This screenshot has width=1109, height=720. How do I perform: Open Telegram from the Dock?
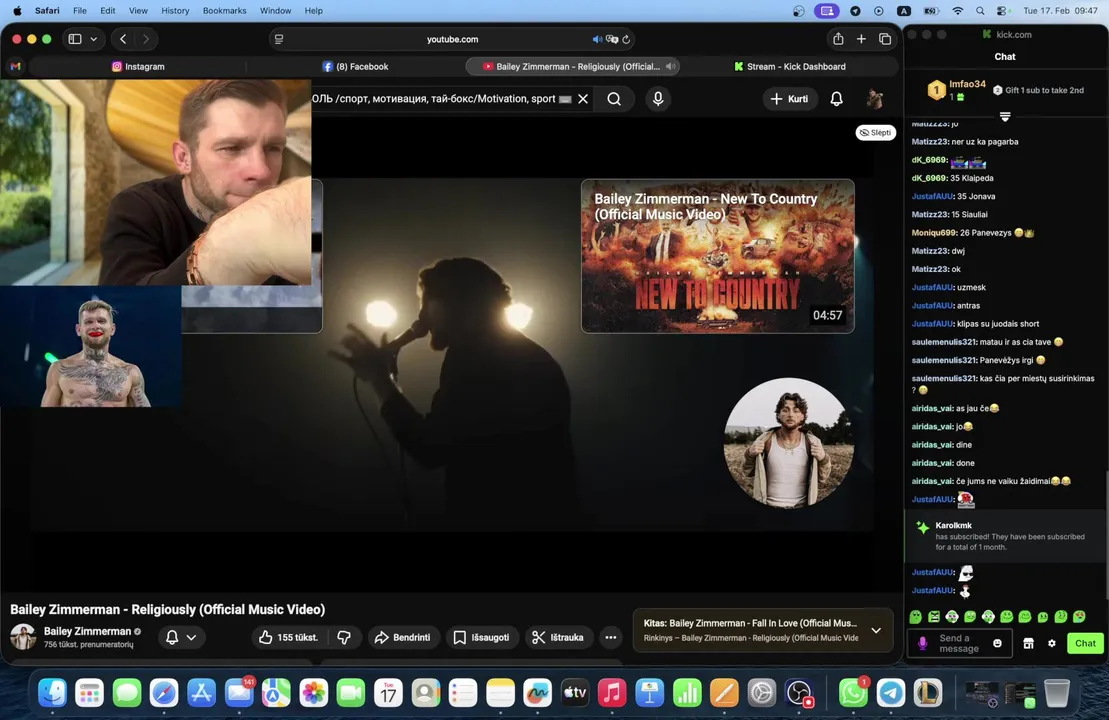coord(890,693)
